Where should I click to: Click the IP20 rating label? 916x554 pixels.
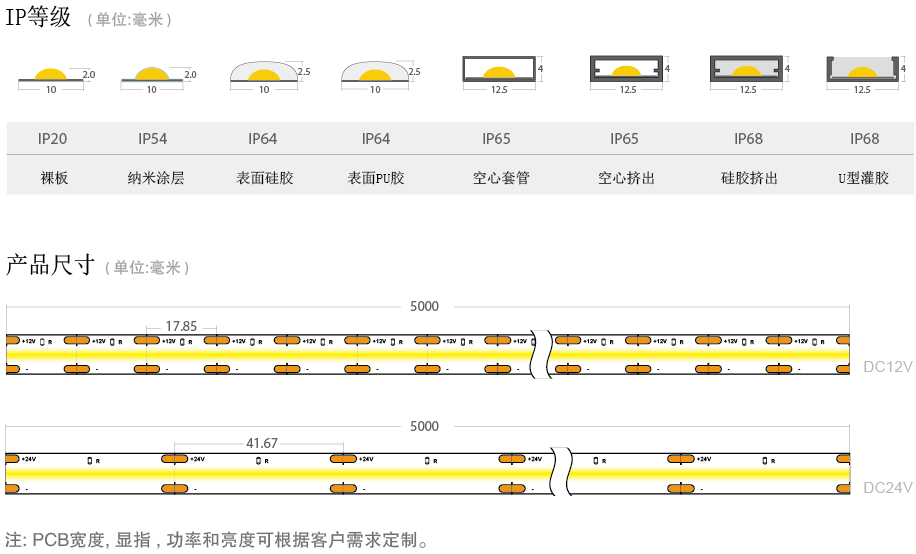pos(52,139)
